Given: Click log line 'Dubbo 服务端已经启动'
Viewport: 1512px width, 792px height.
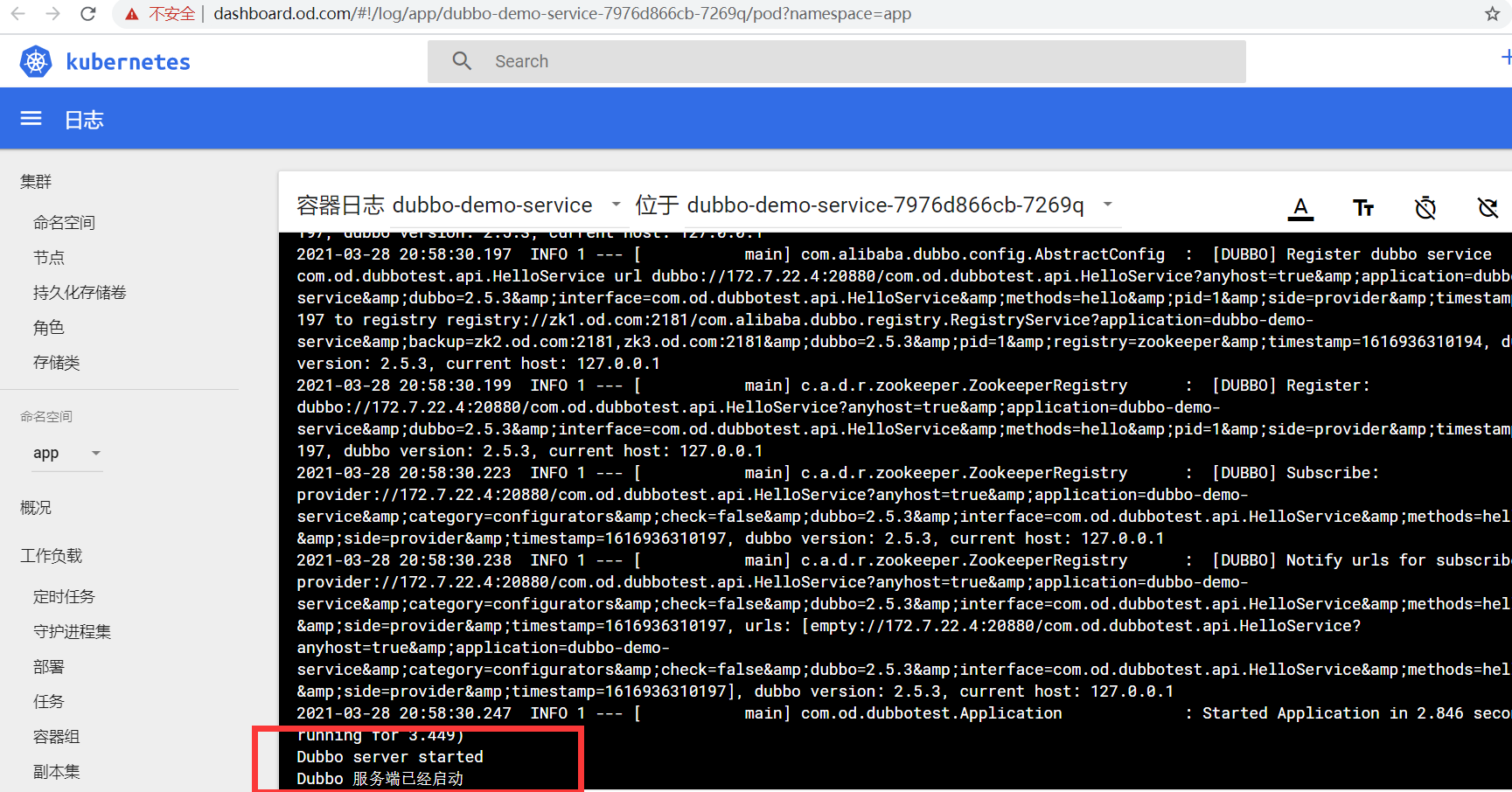Looking at the screenshot, I should pos(380,779).
